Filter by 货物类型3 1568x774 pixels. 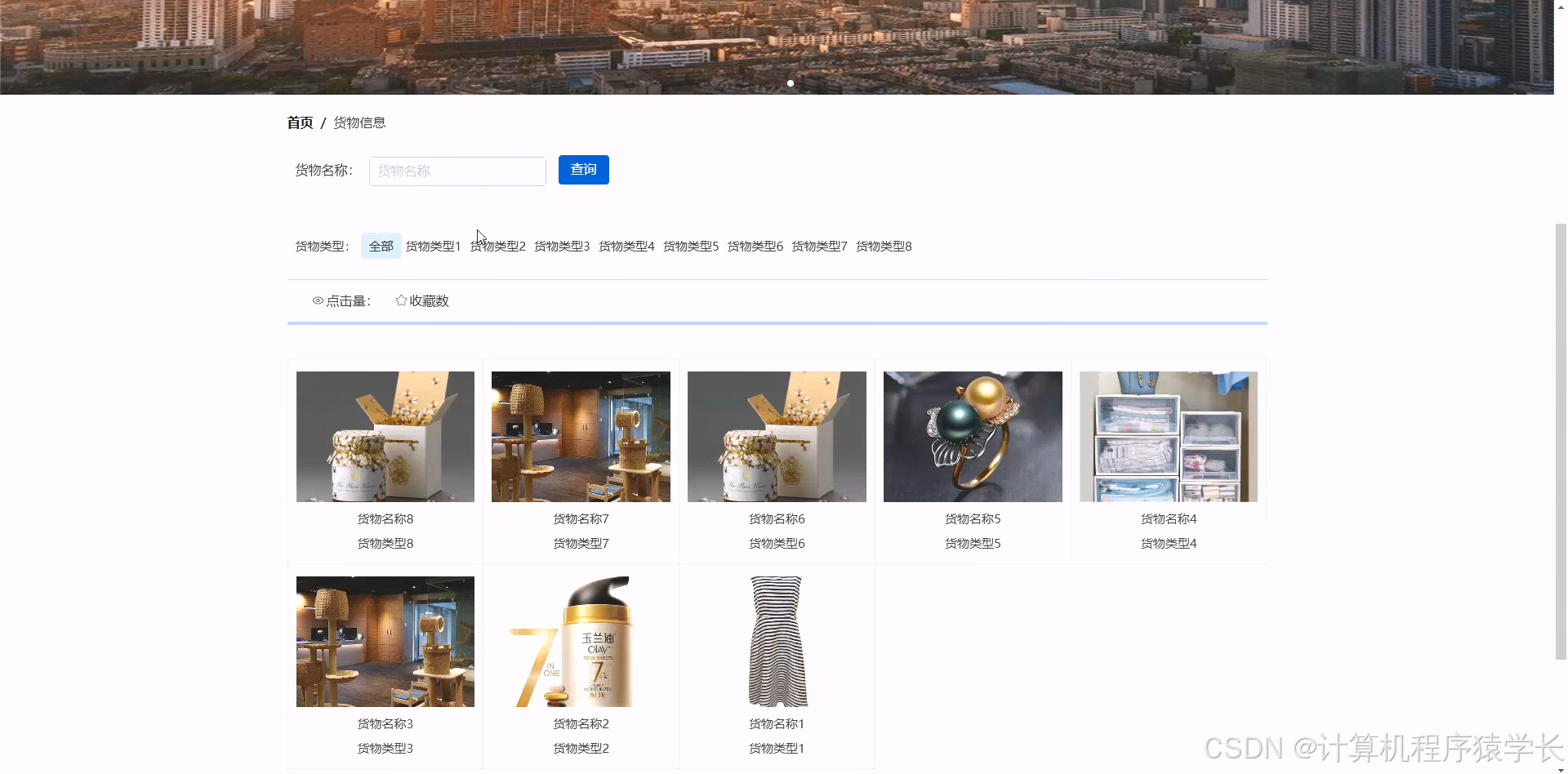[562, 246]
